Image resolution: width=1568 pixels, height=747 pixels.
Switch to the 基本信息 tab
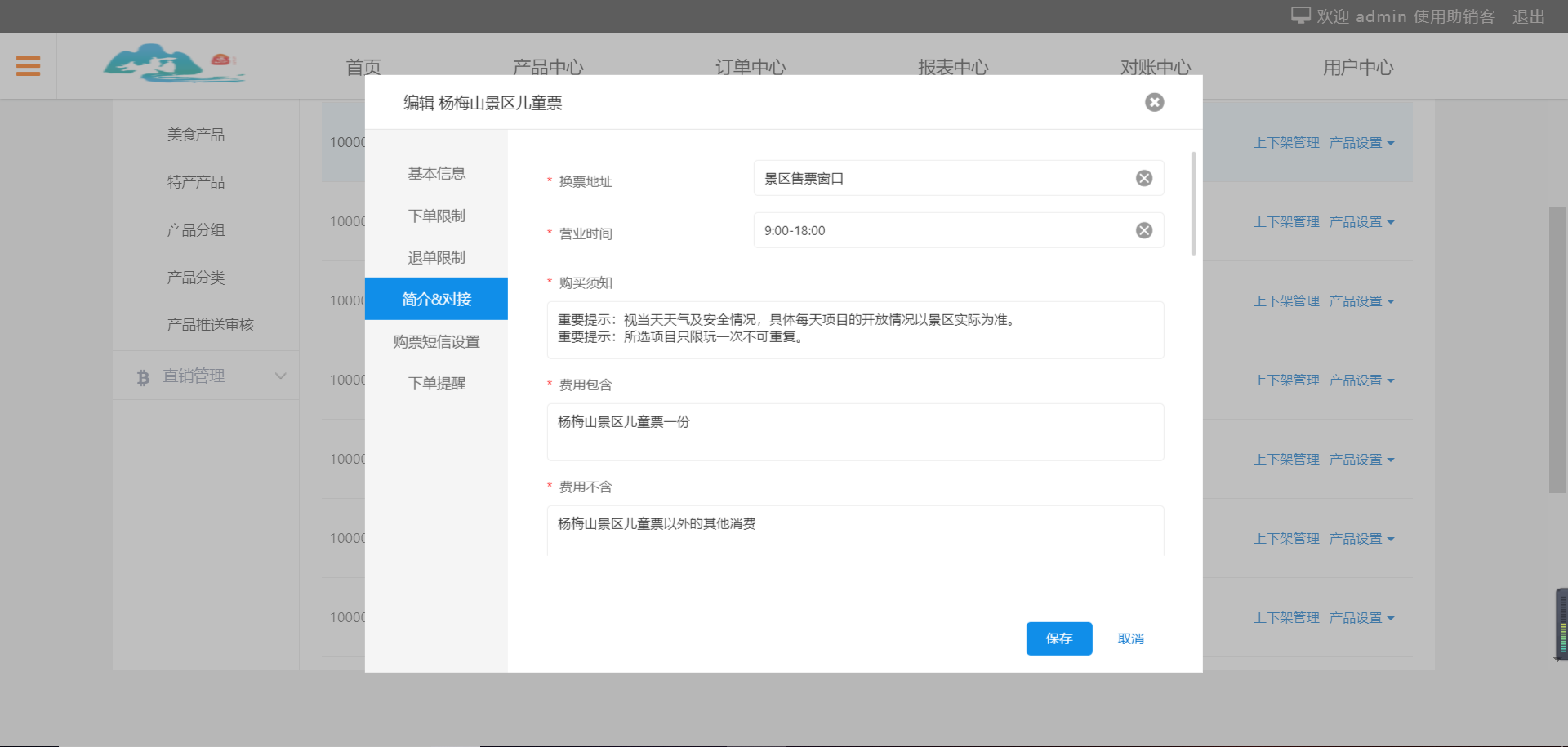[x=436, y=173]
